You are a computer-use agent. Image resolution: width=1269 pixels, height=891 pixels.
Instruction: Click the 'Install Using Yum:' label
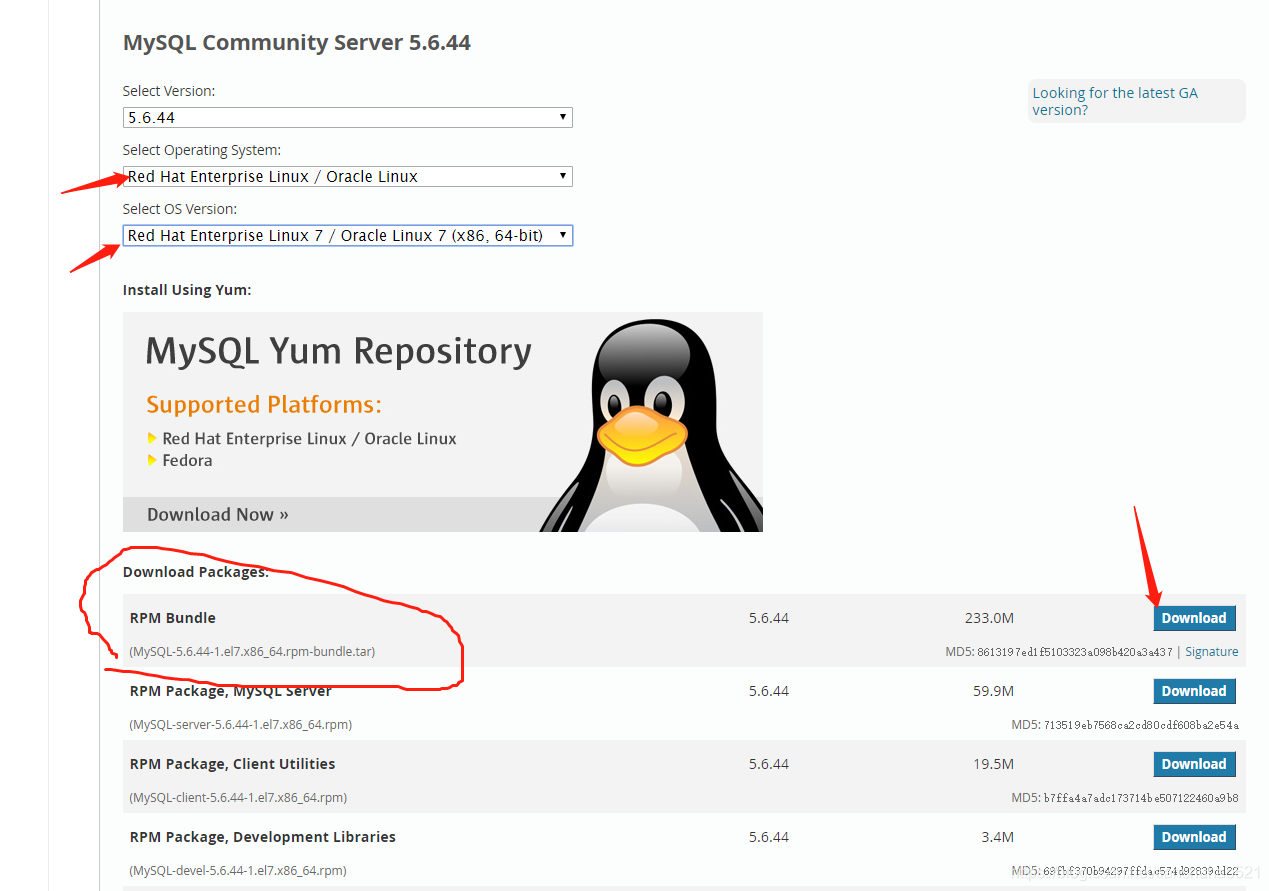click(187, 290)
